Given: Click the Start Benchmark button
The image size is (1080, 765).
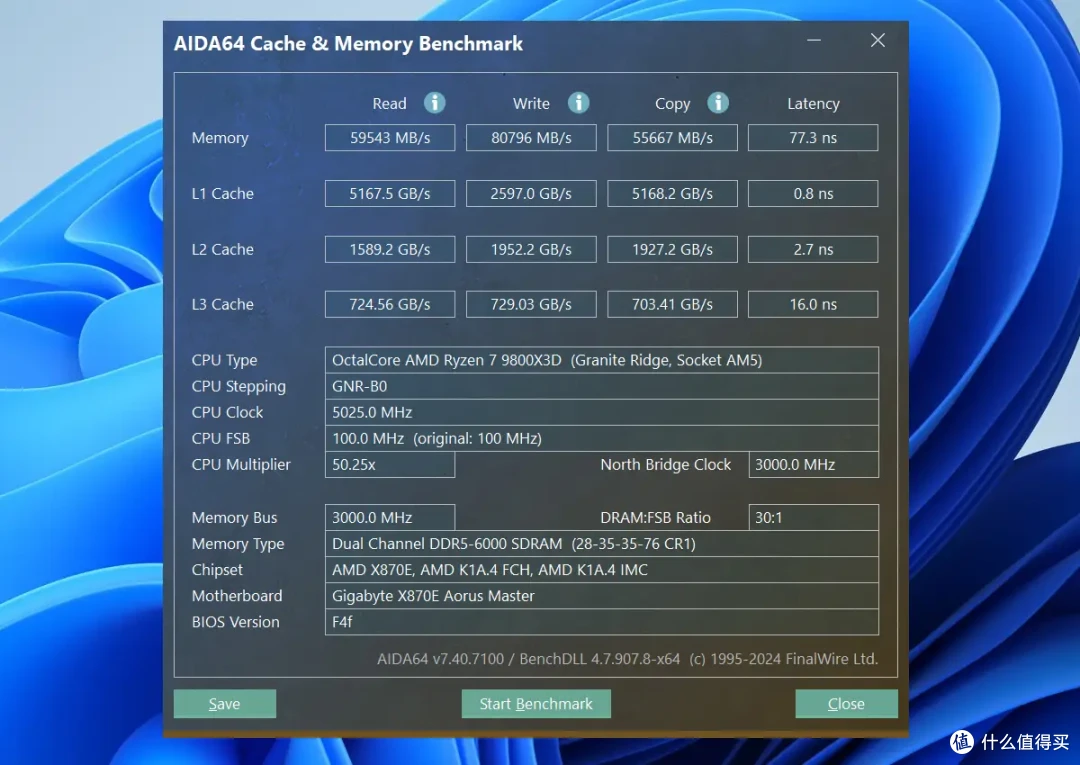Looking at the screenshot, I should click(x=536, y=704).
